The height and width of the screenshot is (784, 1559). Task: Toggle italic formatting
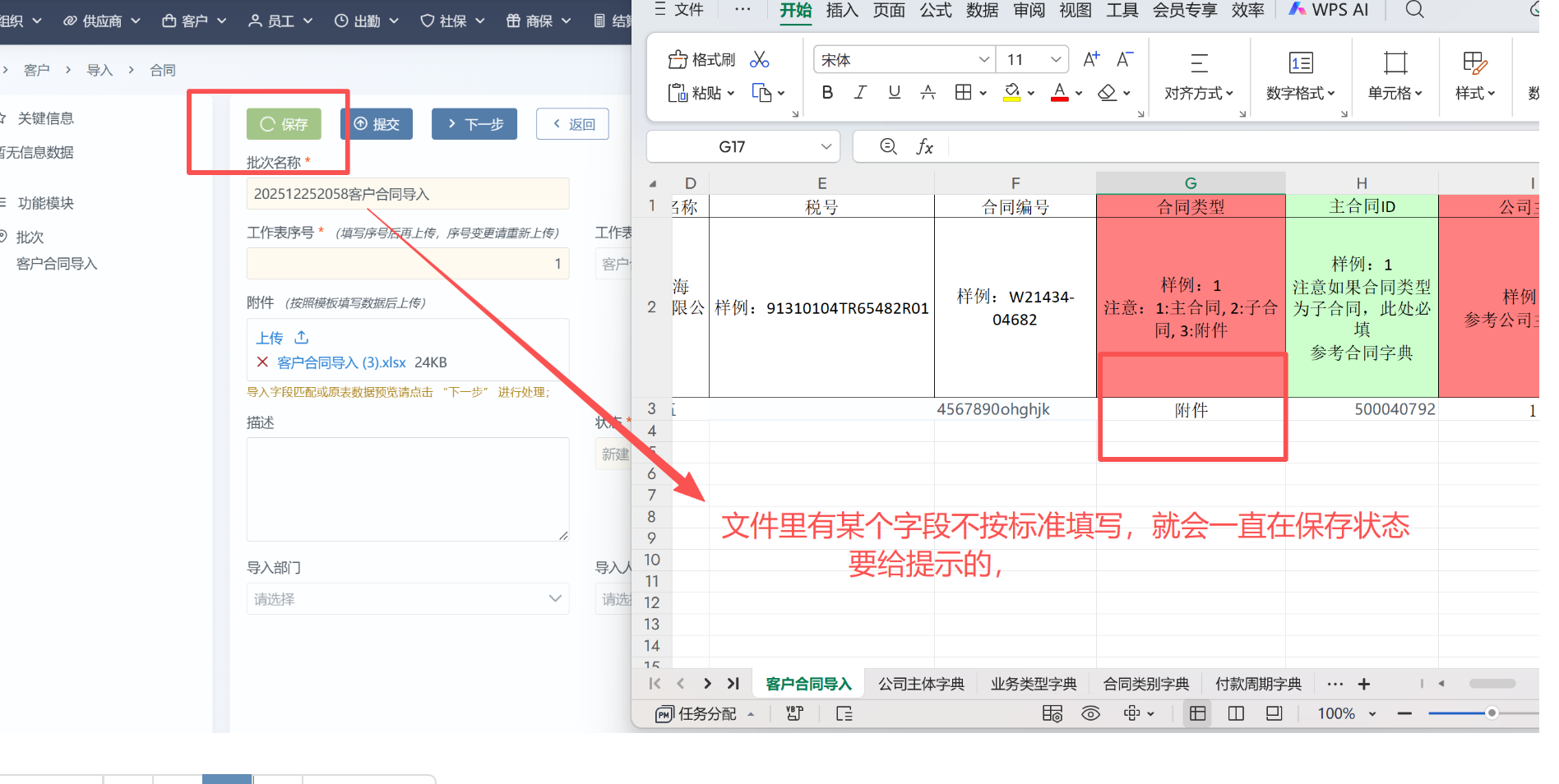[860, 93]
